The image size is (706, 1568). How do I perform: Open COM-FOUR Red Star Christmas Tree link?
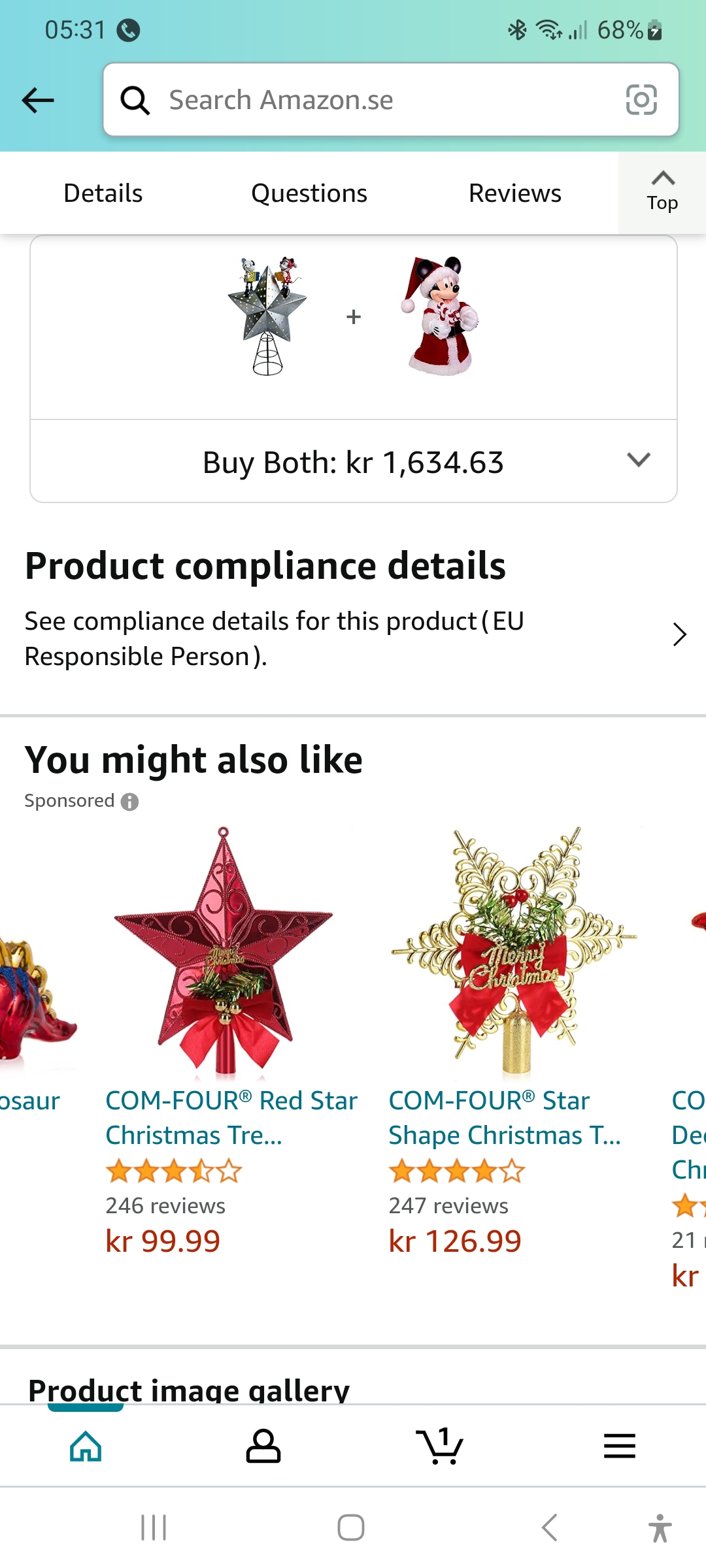pos(230,1117)
